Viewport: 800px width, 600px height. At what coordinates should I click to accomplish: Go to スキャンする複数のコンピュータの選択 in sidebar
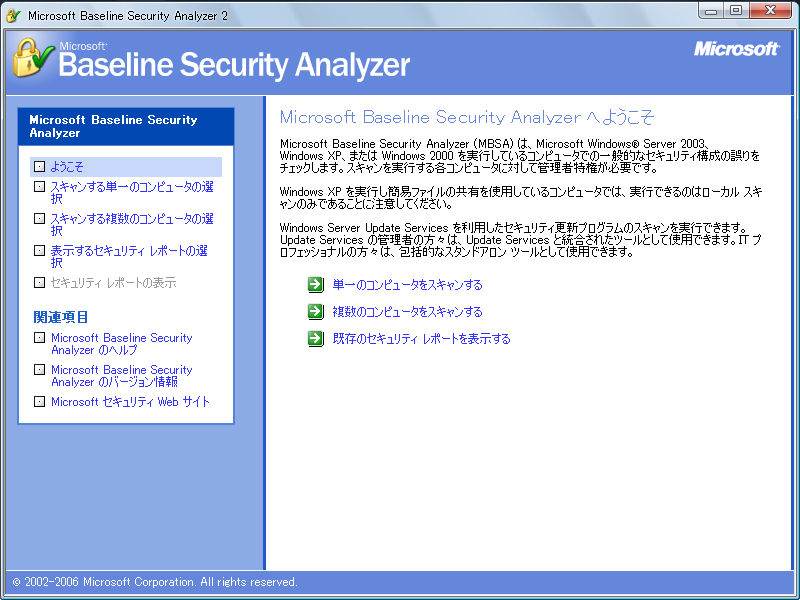coord(132,224)
